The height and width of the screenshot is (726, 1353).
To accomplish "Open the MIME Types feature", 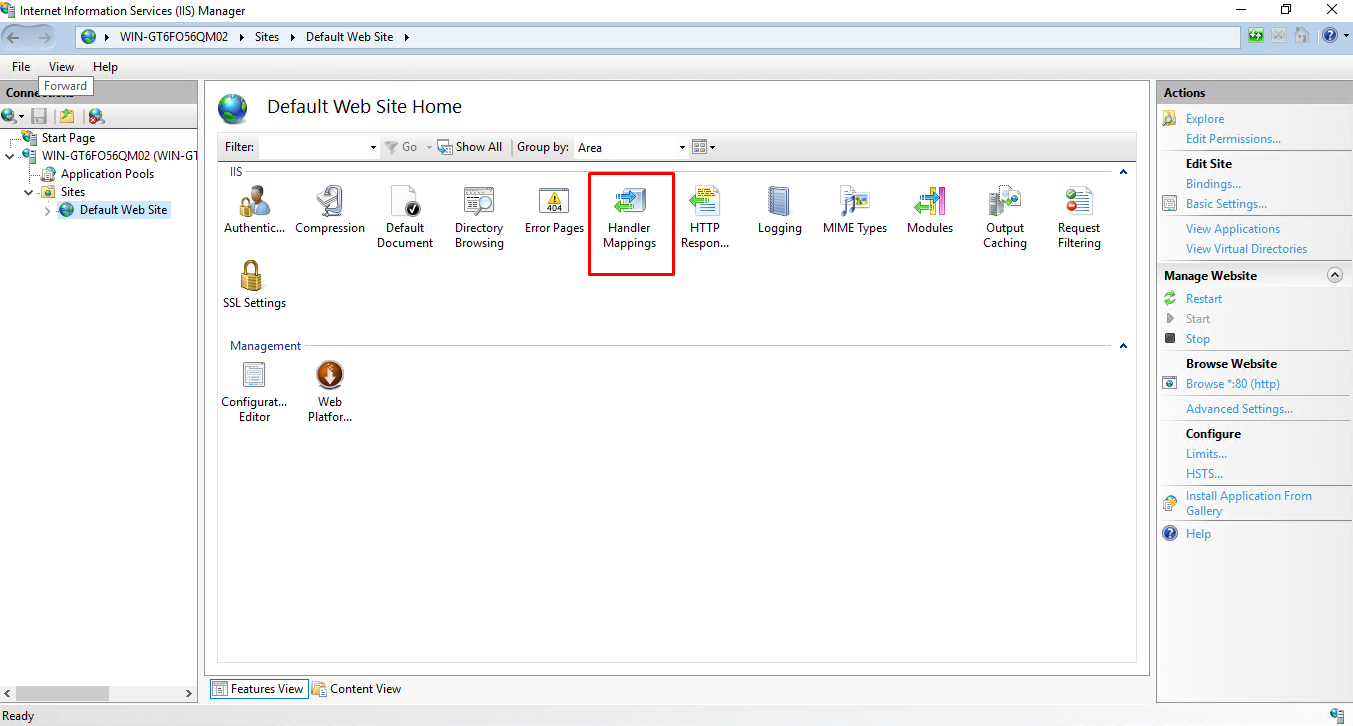I will 855,210.
